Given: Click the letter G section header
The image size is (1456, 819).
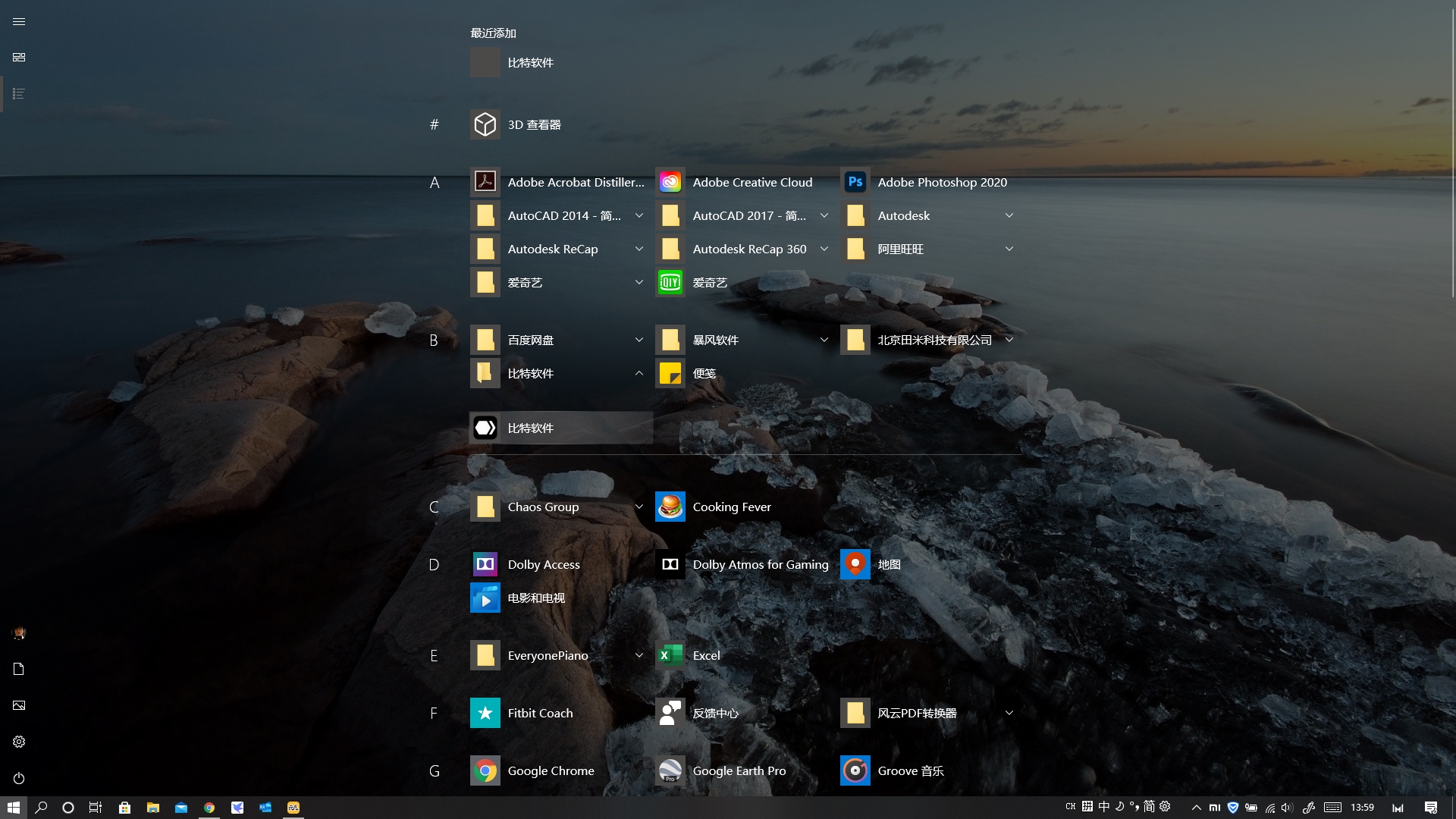Looking at the screenshot, I should [434, 770].
